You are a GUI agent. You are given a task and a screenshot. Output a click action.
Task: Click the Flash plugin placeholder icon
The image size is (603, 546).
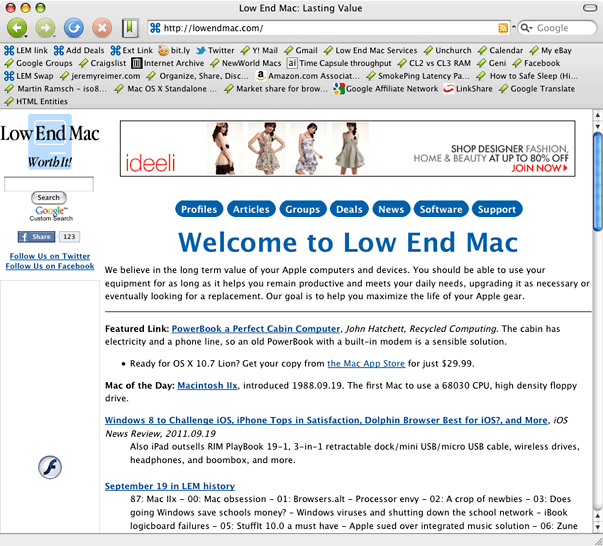pos(50,467)
